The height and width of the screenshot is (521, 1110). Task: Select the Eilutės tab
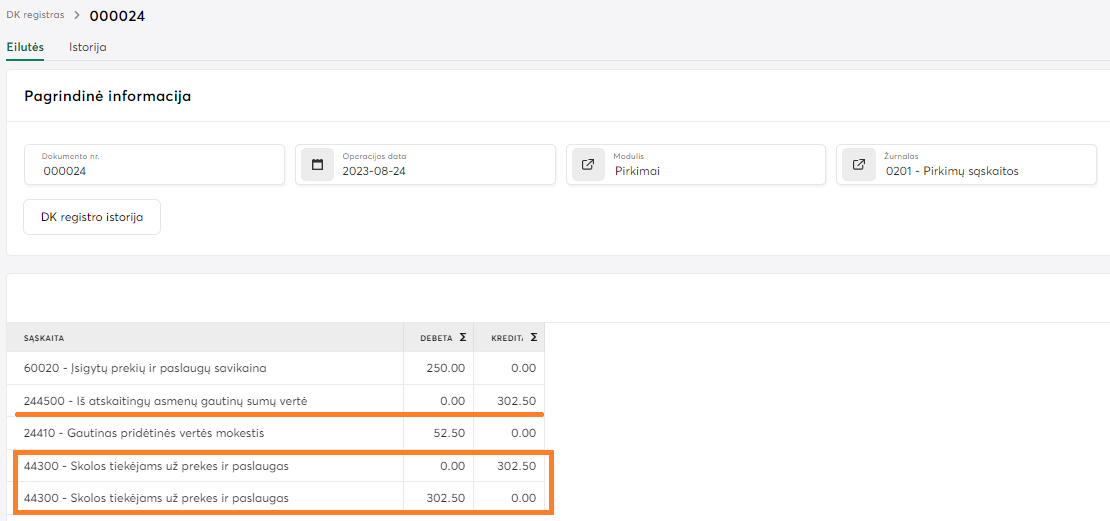pyautogui.click(x=25, y=47)
